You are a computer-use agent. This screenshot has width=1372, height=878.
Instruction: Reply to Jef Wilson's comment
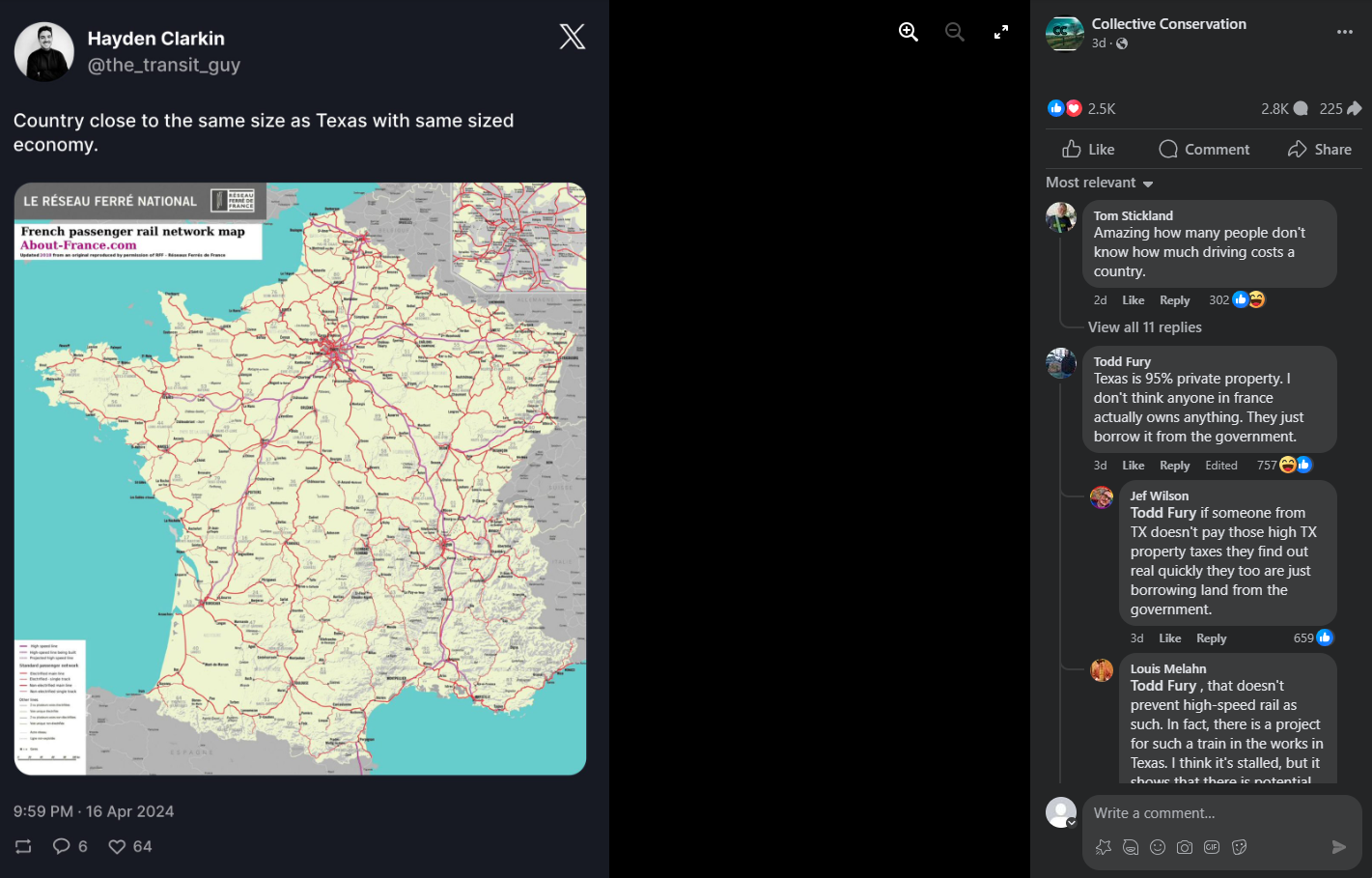(1211, 638)
